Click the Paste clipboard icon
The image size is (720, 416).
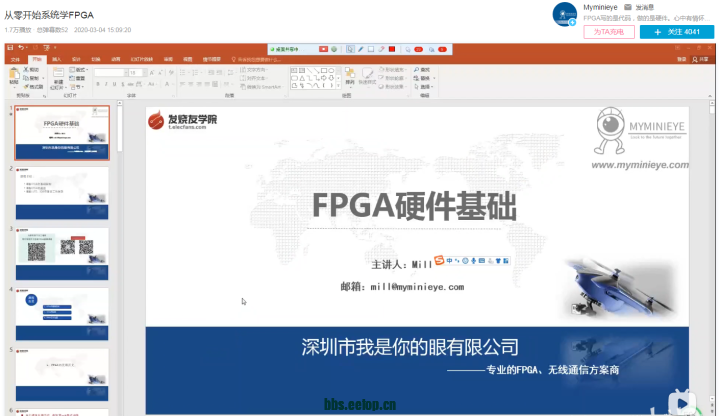(14, 74)
